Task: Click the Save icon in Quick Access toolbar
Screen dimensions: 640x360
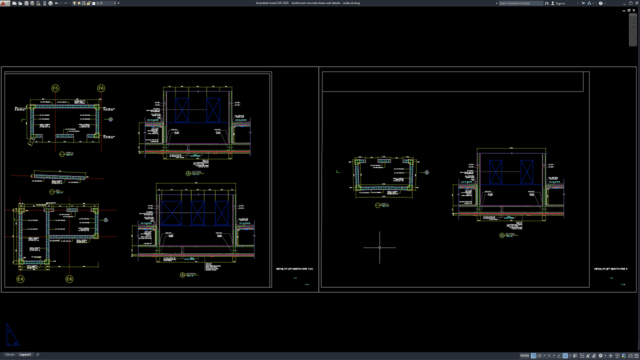Action: click(26, 3)
